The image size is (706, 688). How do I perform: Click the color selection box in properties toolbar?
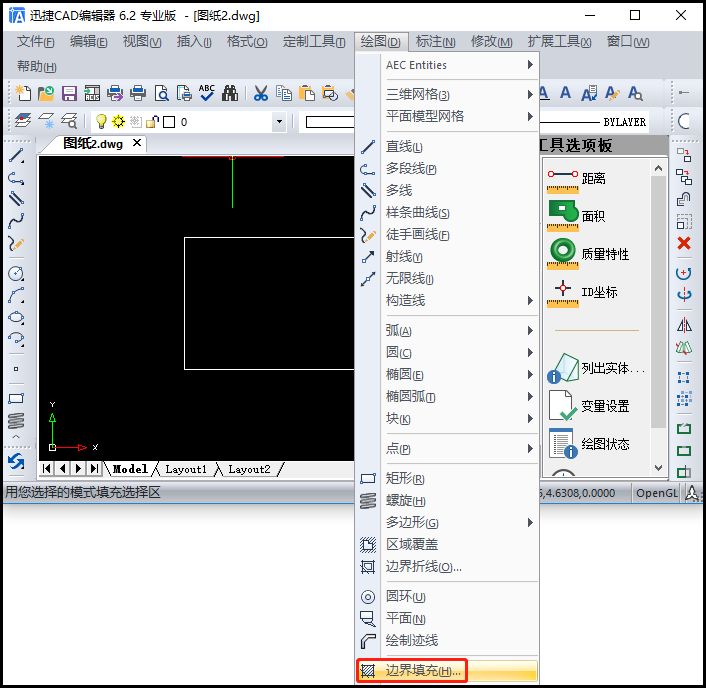click(327, 122)
